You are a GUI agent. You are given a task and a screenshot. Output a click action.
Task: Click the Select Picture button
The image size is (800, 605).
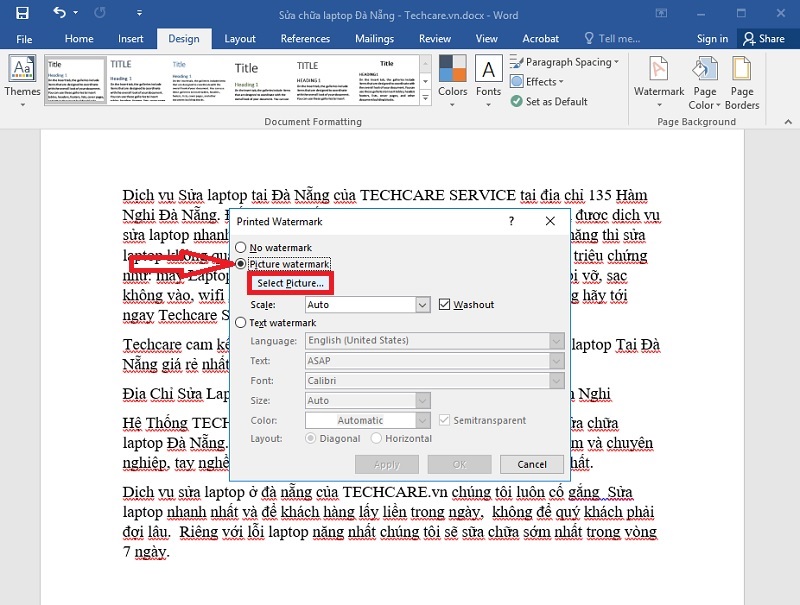point(290,283)
